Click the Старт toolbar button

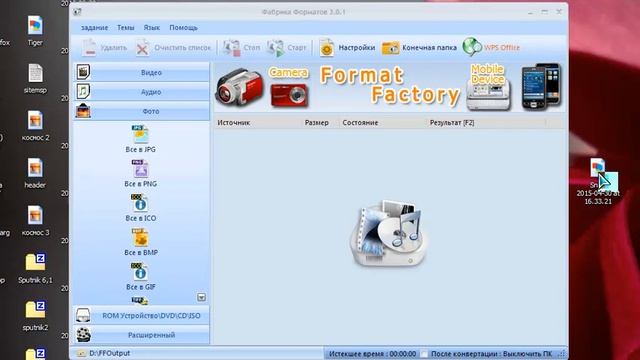286,48
